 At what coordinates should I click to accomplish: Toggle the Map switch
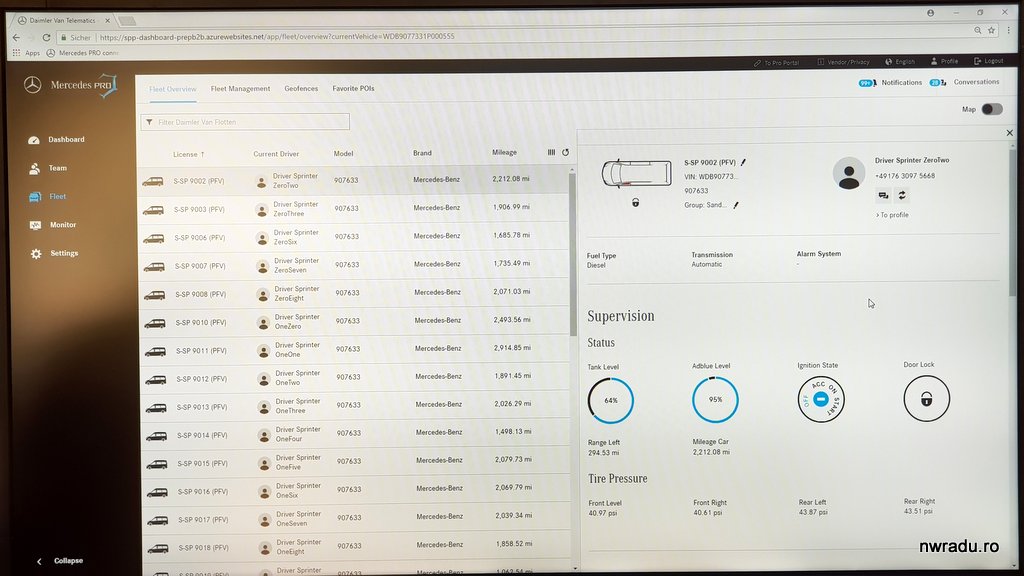point(992,109)
